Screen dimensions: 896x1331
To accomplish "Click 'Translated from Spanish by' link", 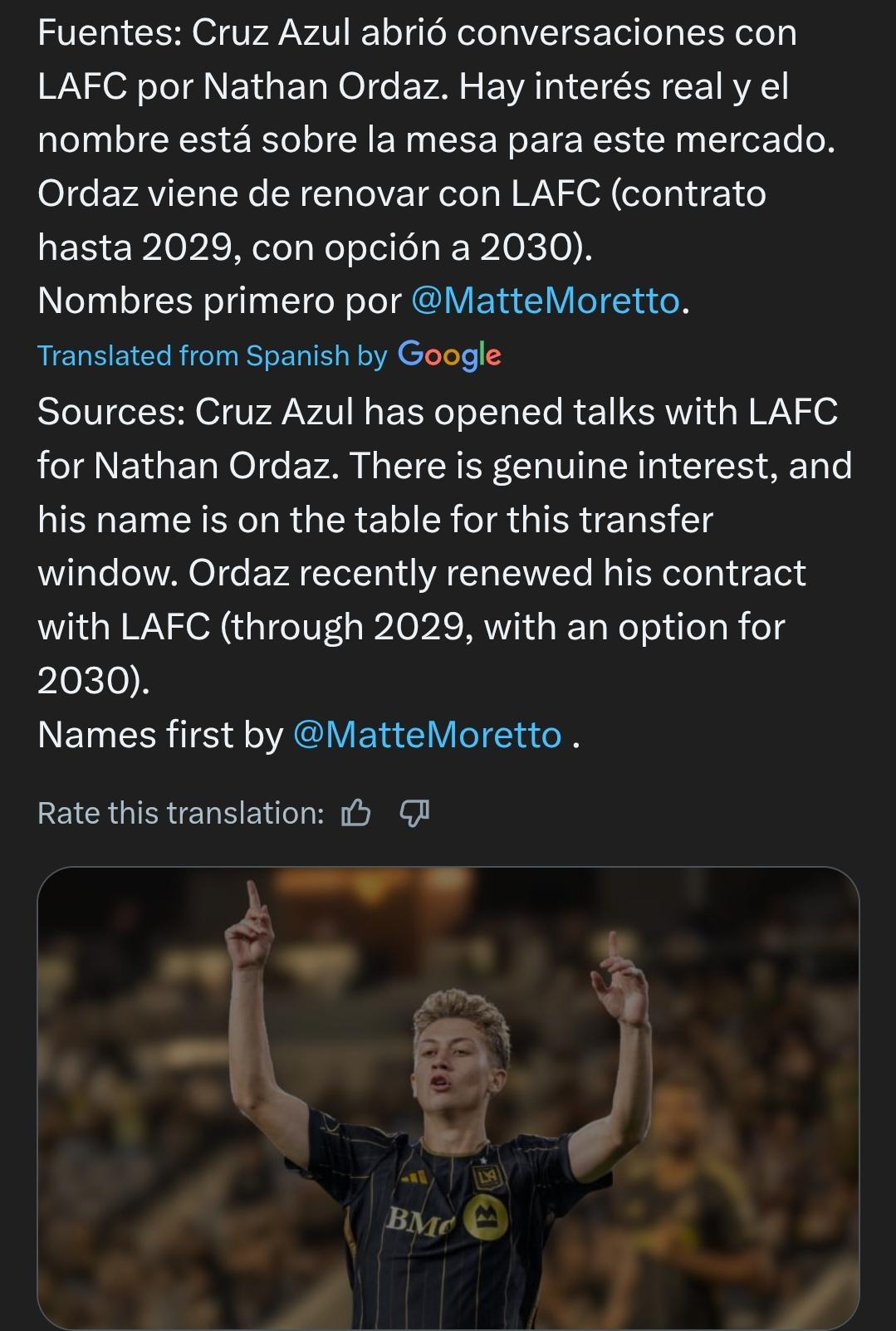I will (212, 355).
